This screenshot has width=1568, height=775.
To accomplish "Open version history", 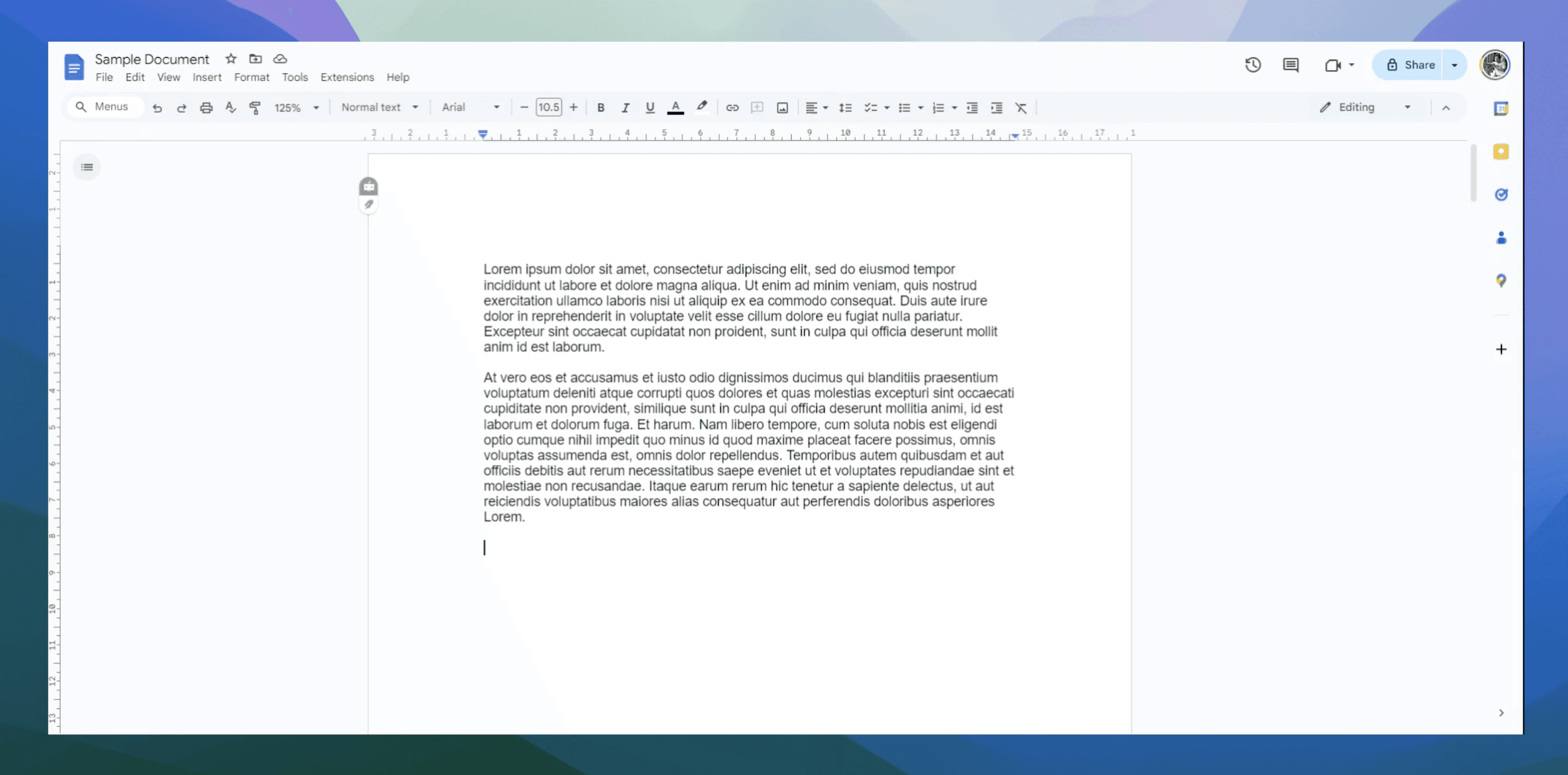I will pyautogui.click(x=1253, y=64).
